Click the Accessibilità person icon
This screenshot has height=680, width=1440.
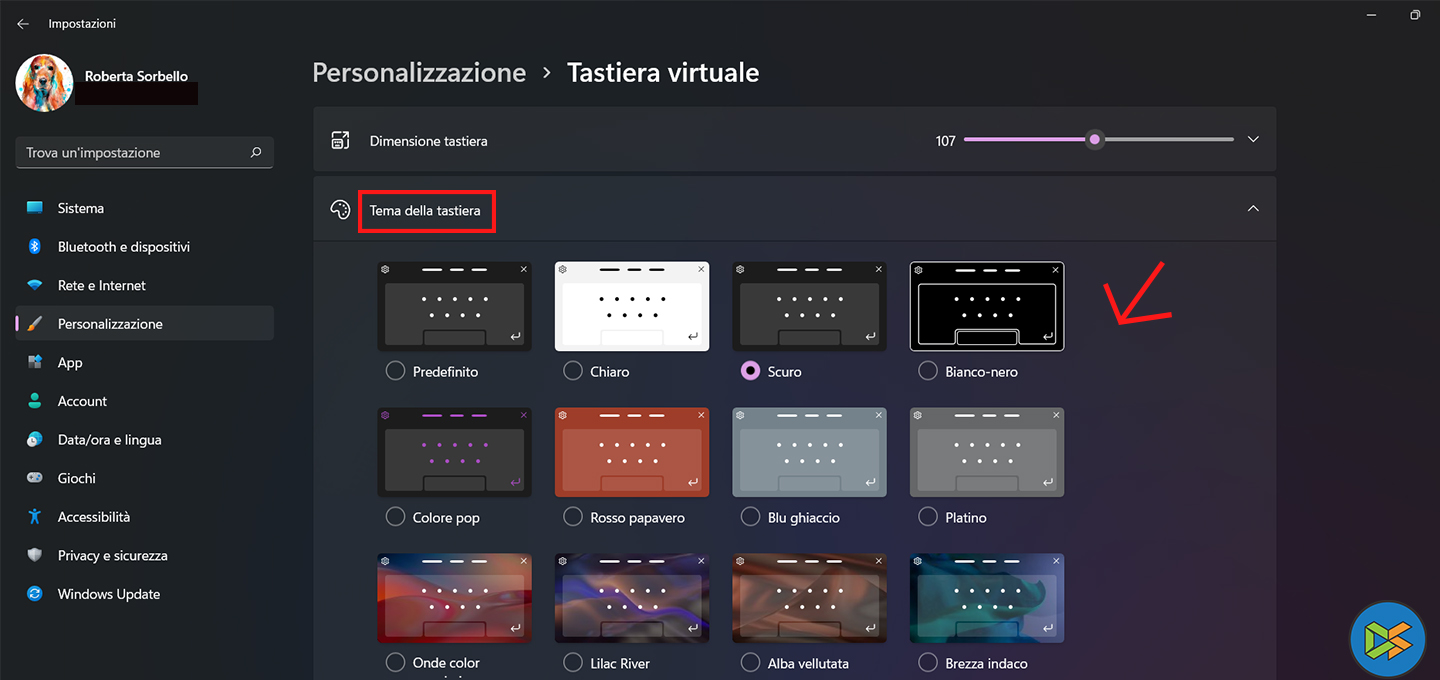(x=35, y=517)
